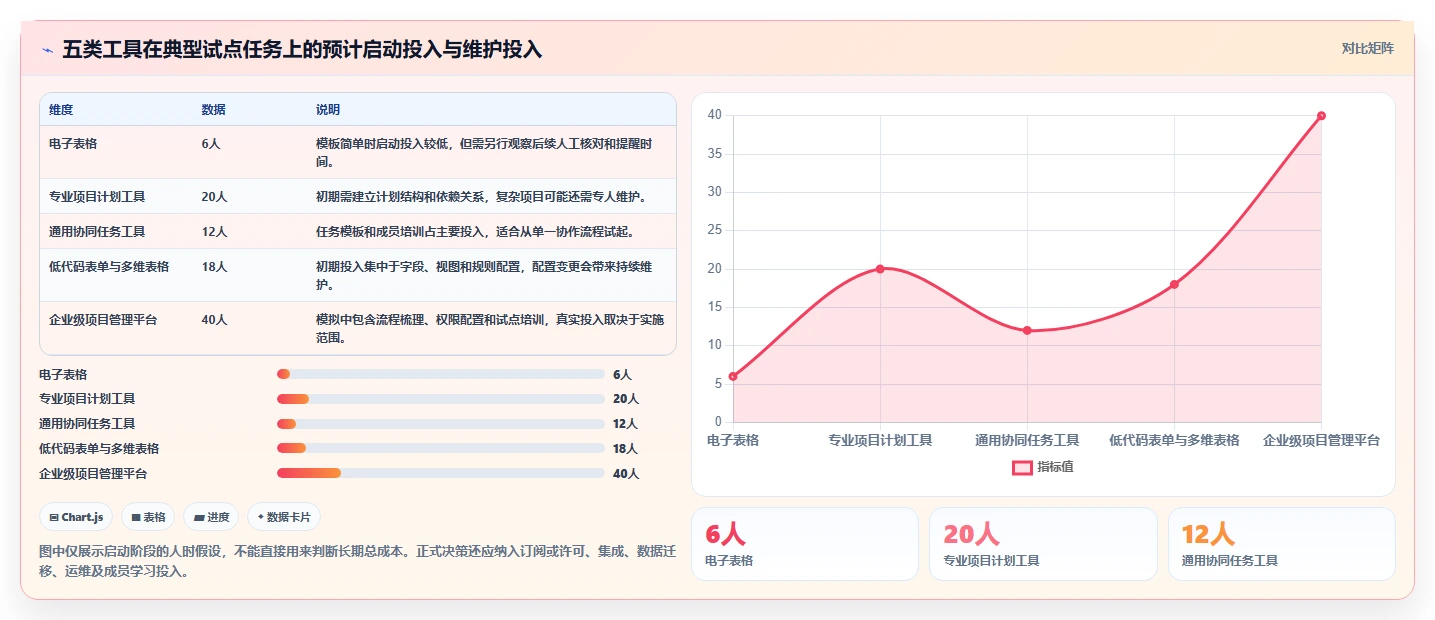Click the 40 tick on the y-axis

tap(714, 115)
